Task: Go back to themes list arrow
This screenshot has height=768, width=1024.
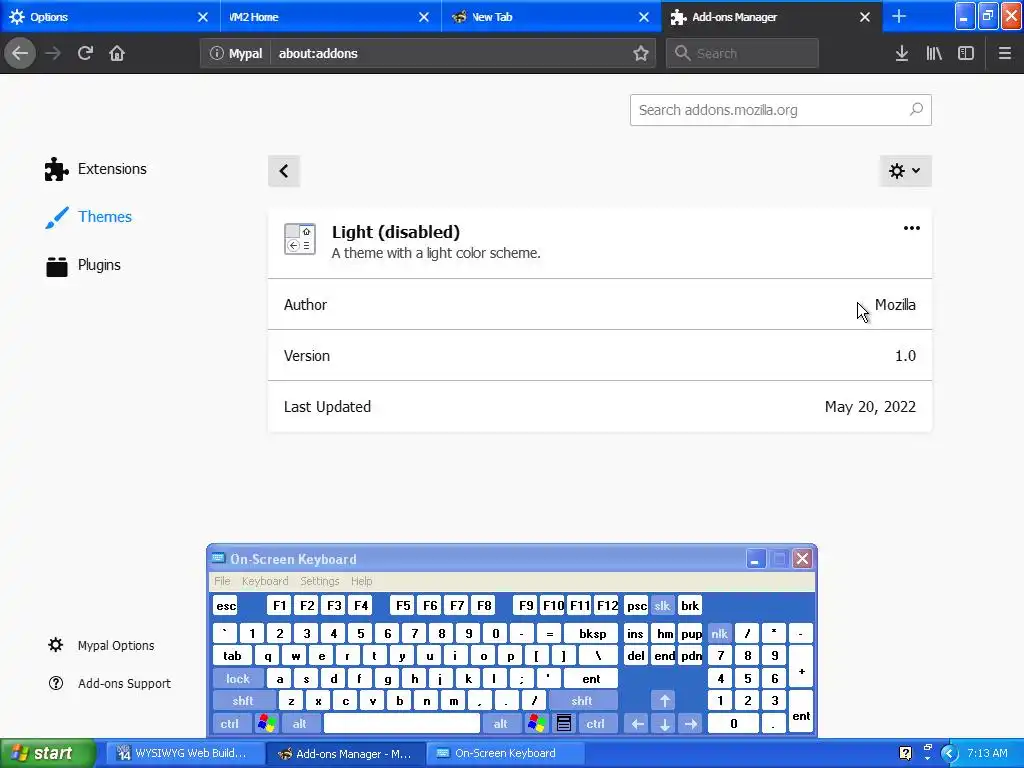Action: (x=283, y=171)
